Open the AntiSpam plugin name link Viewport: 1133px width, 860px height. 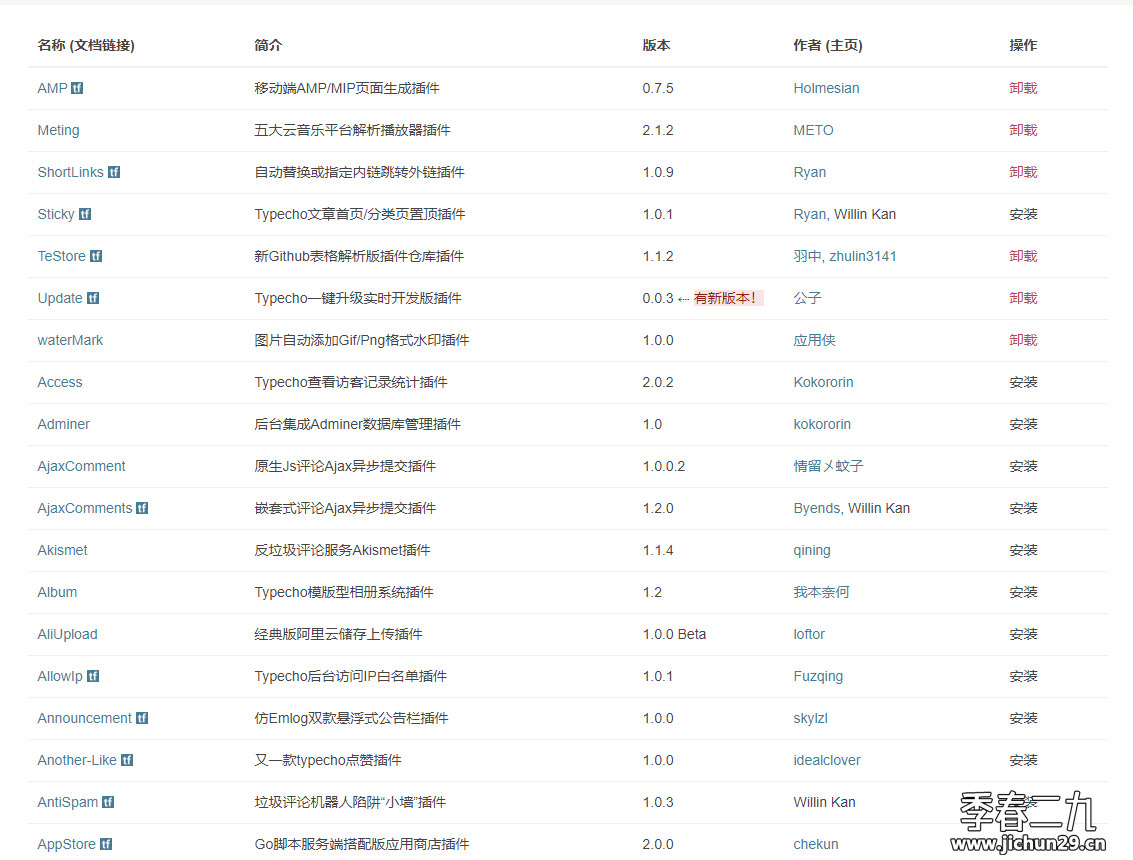tap(68, 801)
